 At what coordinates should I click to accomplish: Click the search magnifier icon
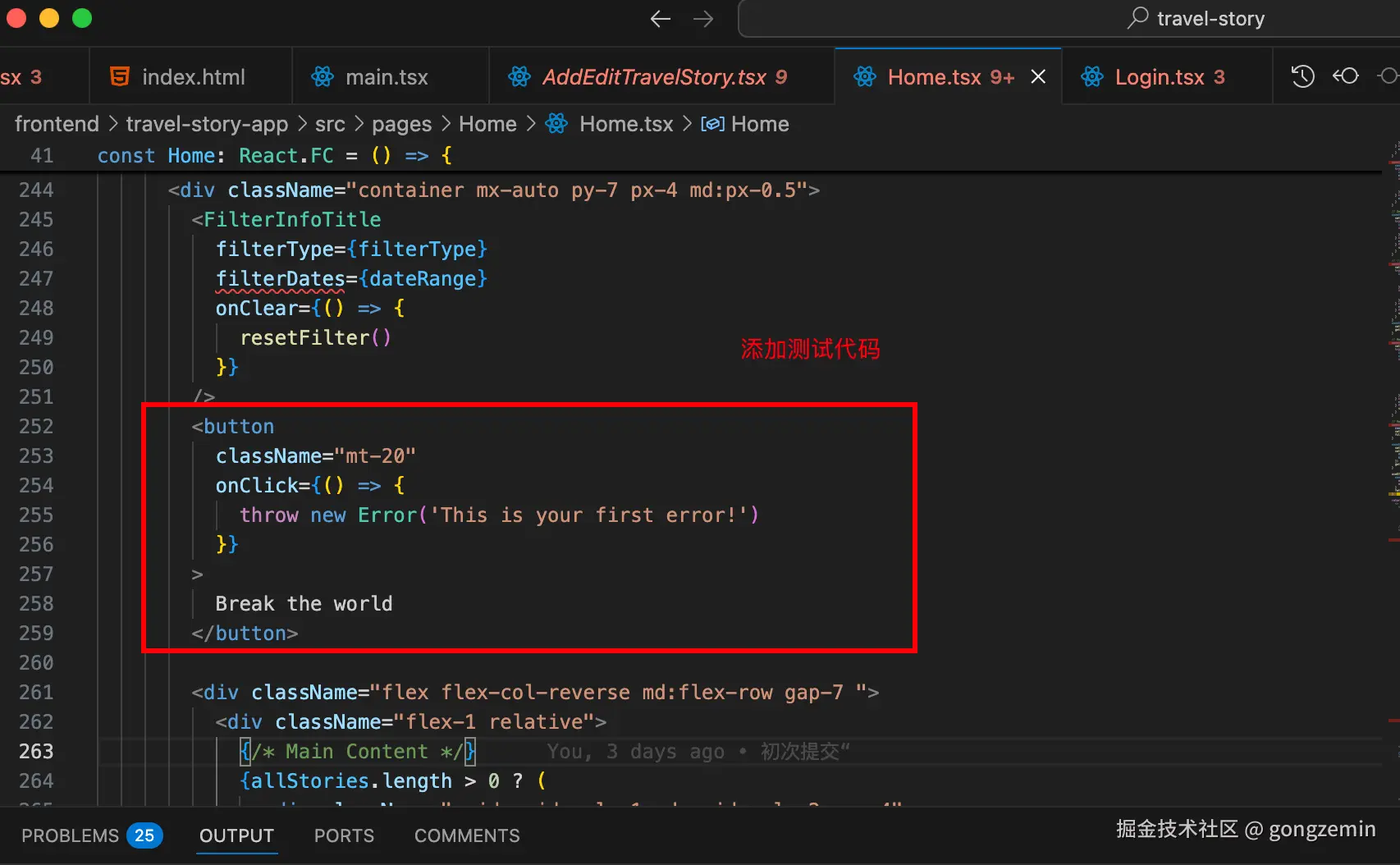(1137, 18)
